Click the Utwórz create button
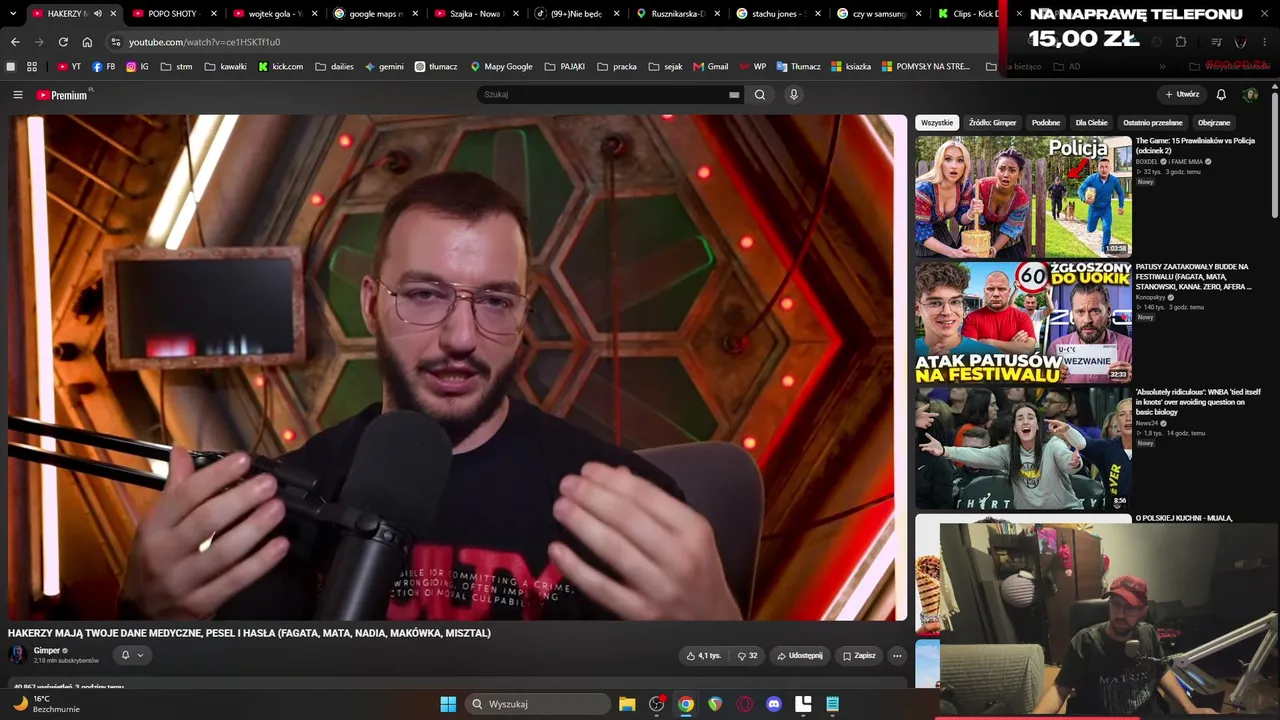This screenshot has height=720, width=1280. click(x=1182, y=95)
